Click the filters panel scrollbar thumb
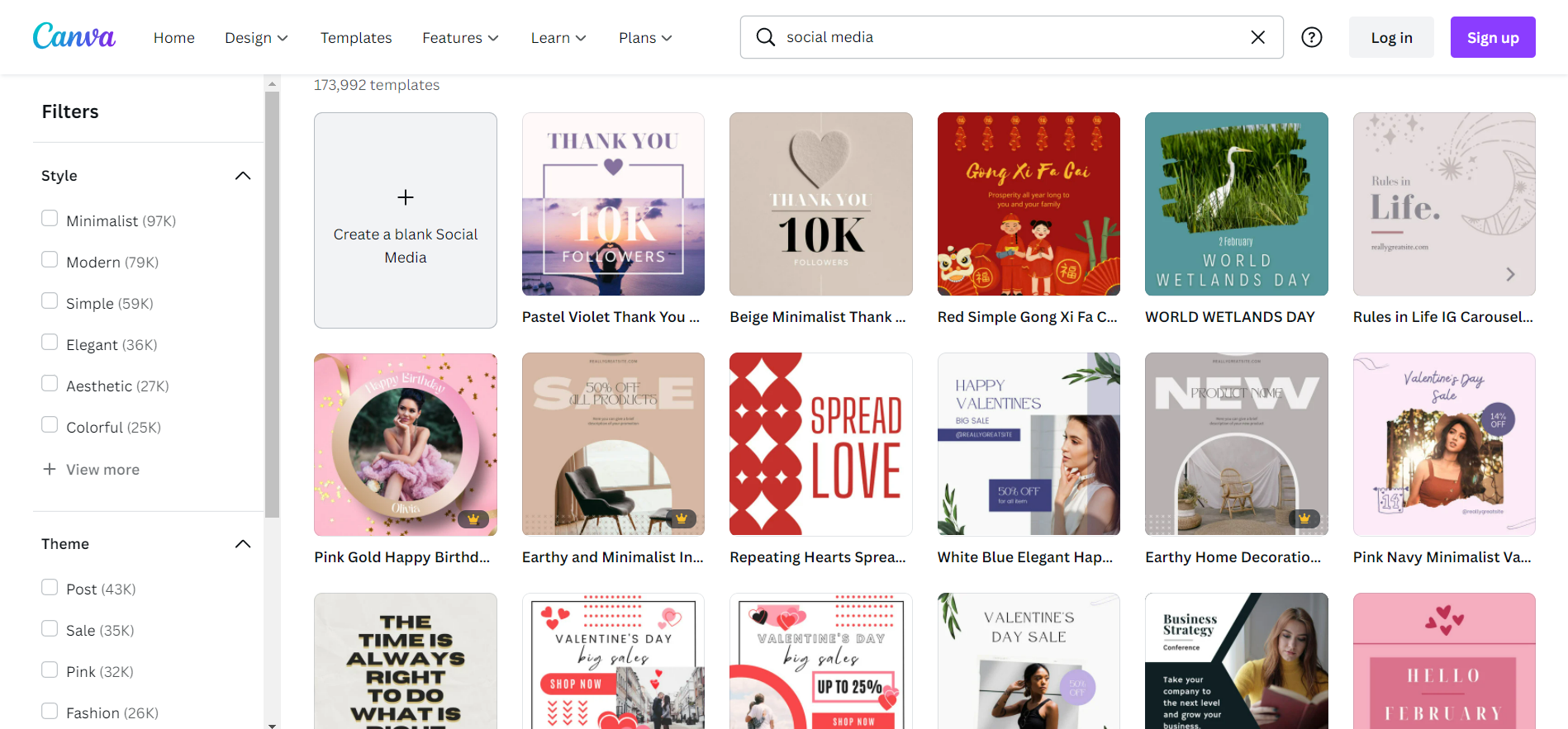Viewport: 1568px width, 729px height. tap(272, 304)
